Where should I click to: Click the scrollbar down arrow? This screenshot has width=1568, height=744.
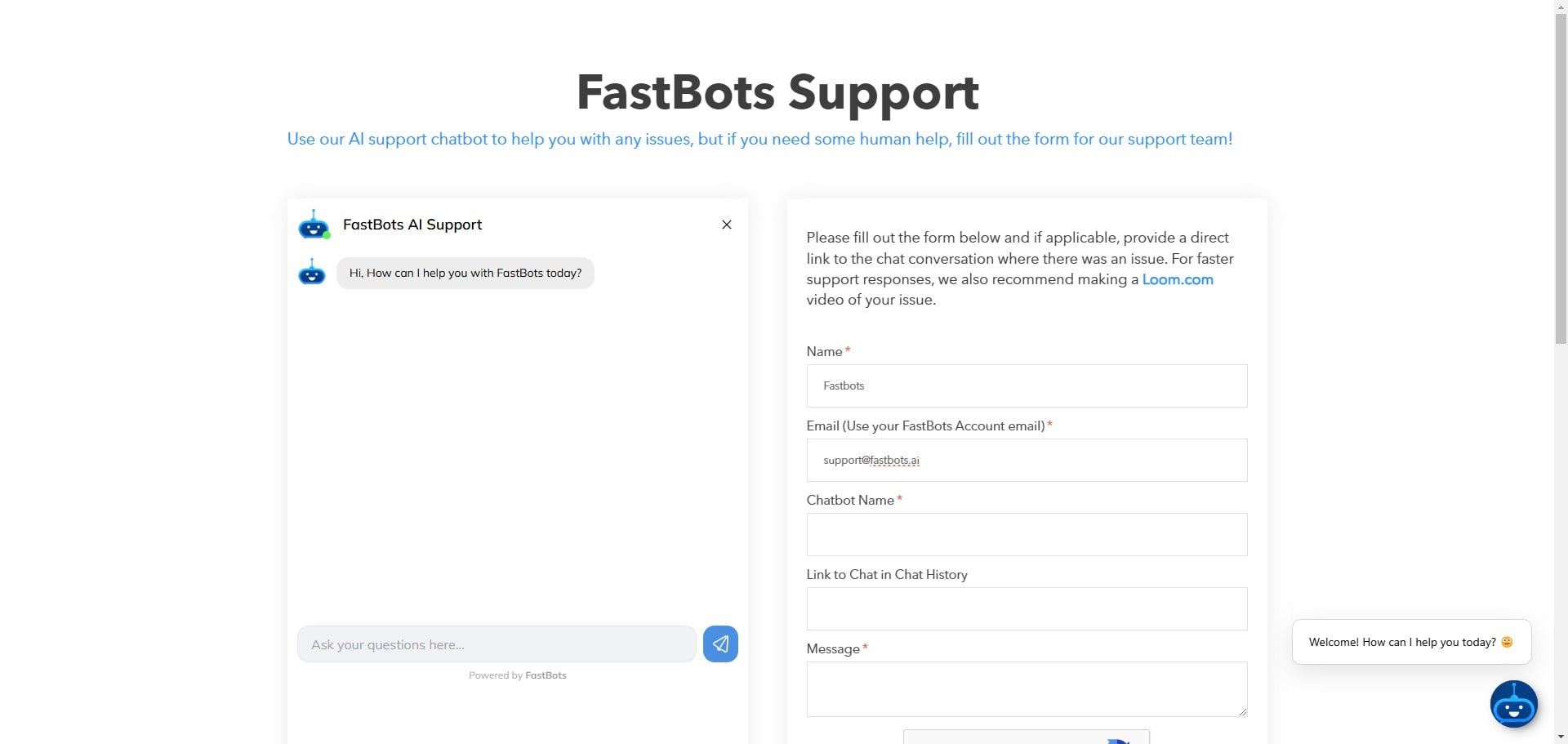click(x=1561, y=737)
